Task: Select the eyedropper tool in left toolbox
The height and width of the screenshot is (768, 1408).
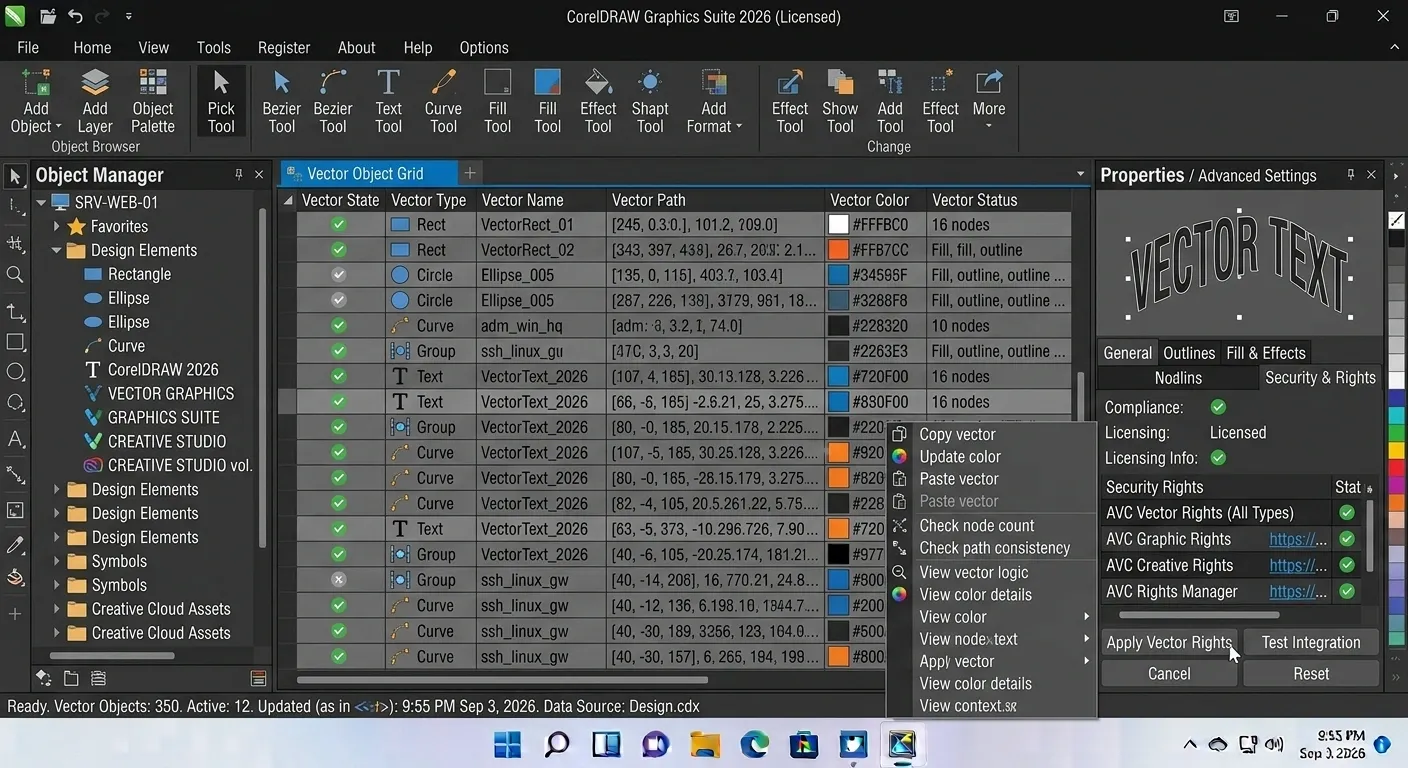Action: [15, 545]
